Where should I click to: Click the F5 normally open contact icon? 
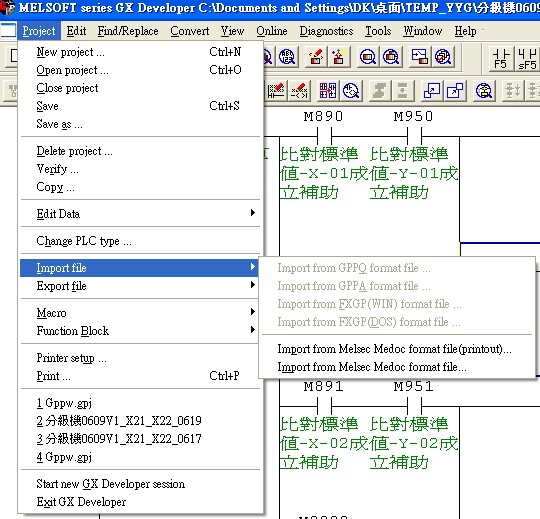click(501, 58)
